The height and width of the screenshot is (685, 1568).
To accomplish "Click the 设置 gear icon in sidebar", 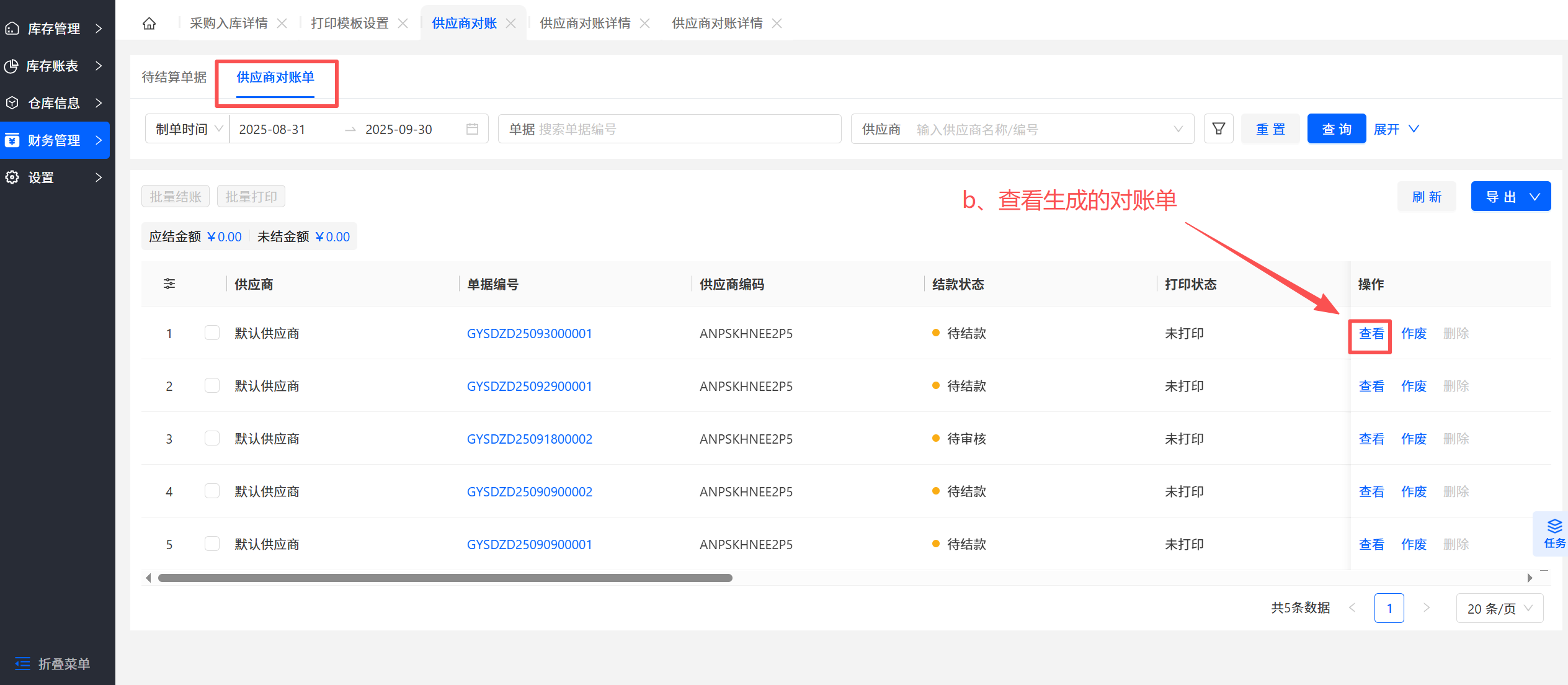I will coord(12,177).
